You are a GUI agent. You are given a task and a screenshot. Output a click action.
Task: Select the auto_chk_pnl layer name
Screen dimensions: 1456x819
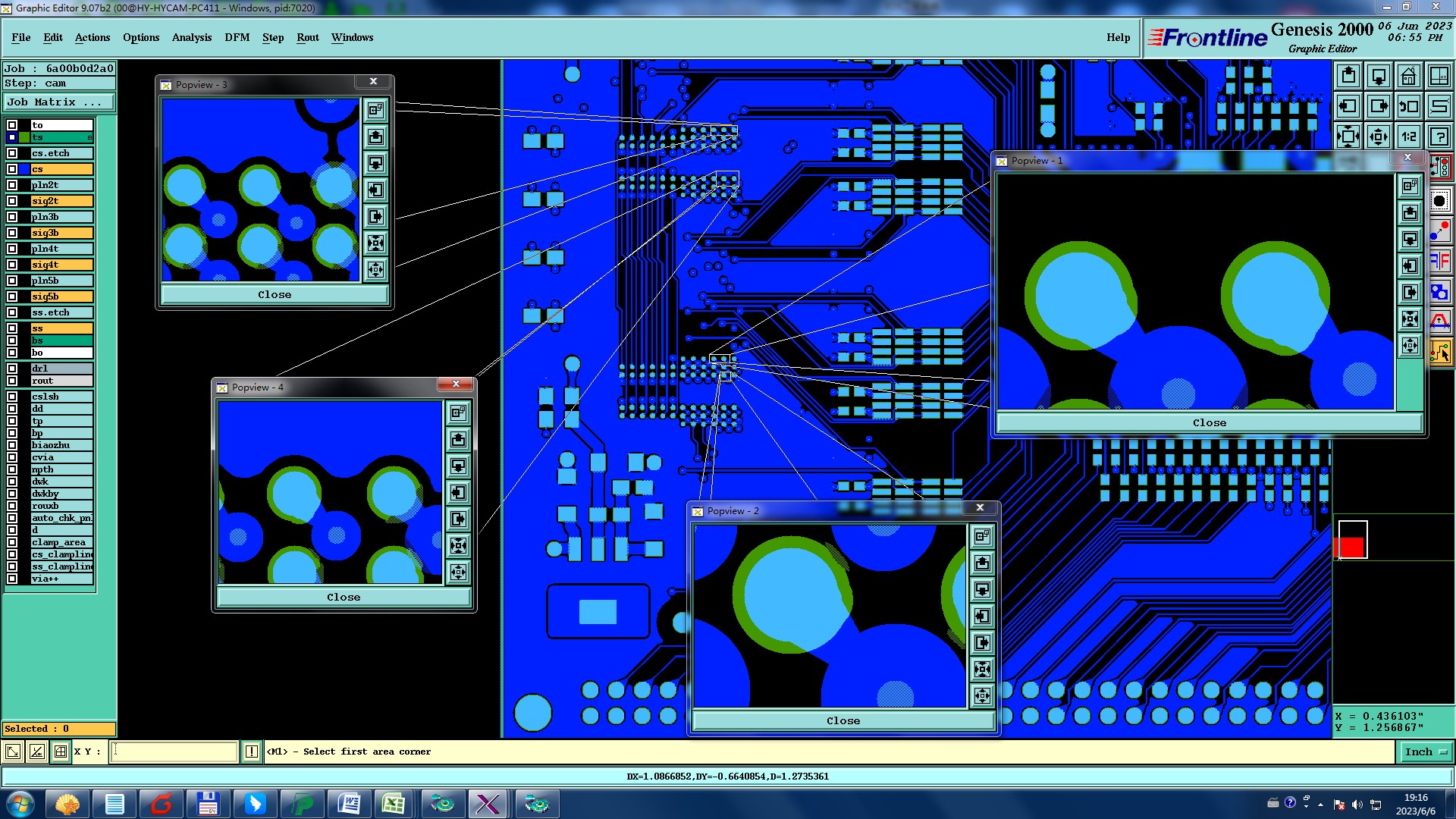tap(61, 518)
